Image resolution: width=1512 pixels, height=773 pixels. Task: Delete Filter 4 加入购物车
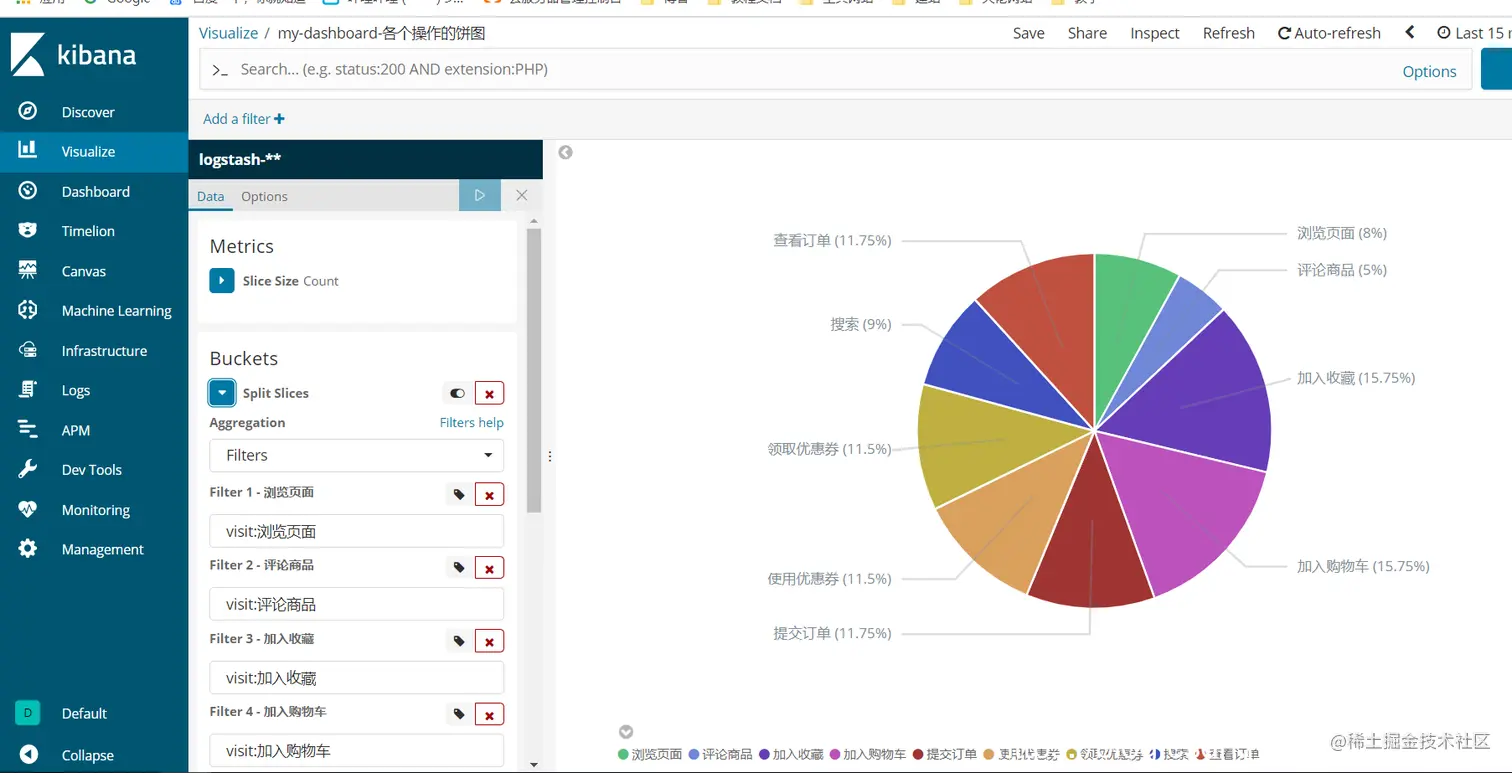point(489,714)
